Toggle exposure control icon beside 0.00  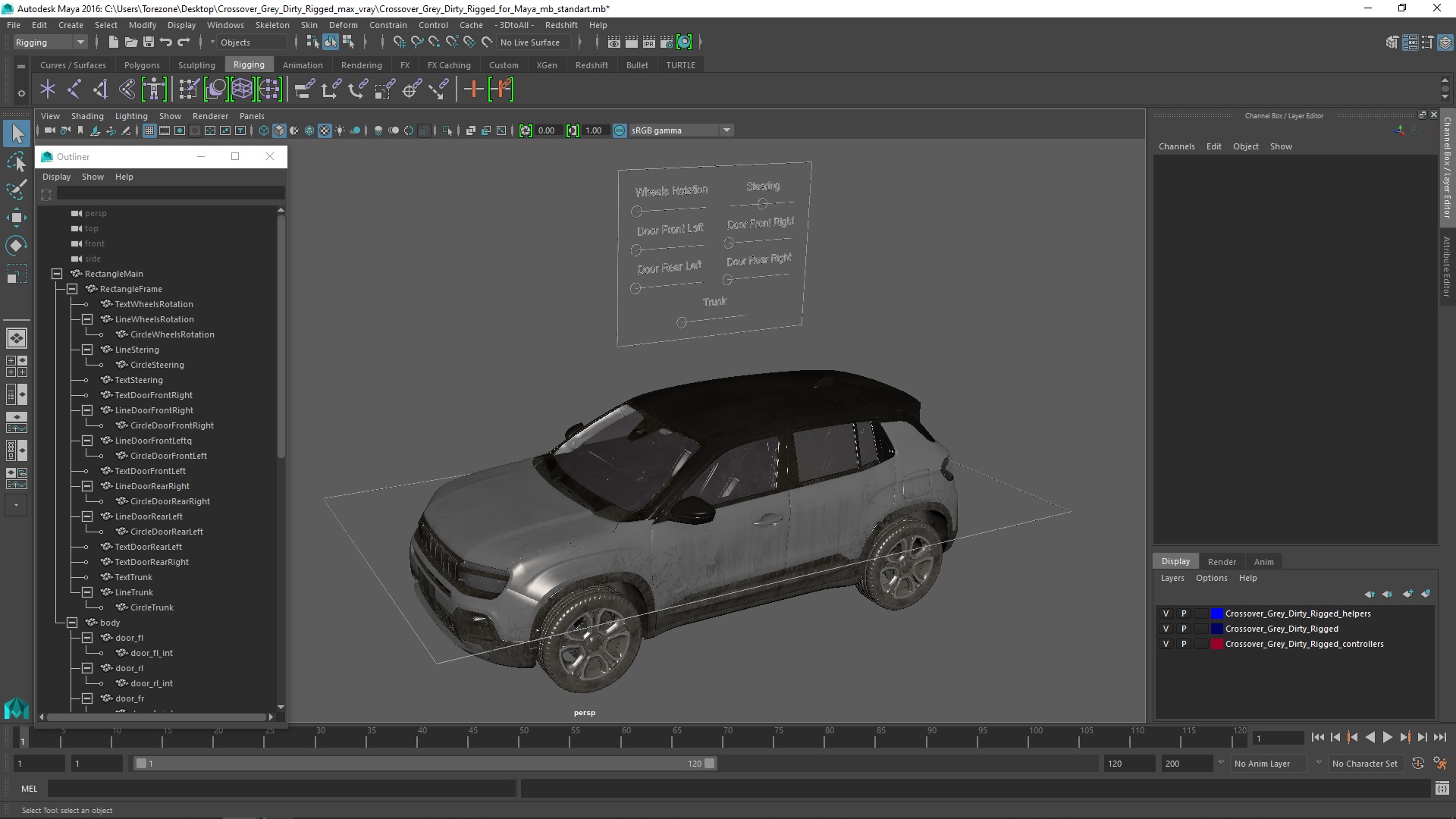tap(526, 130)
